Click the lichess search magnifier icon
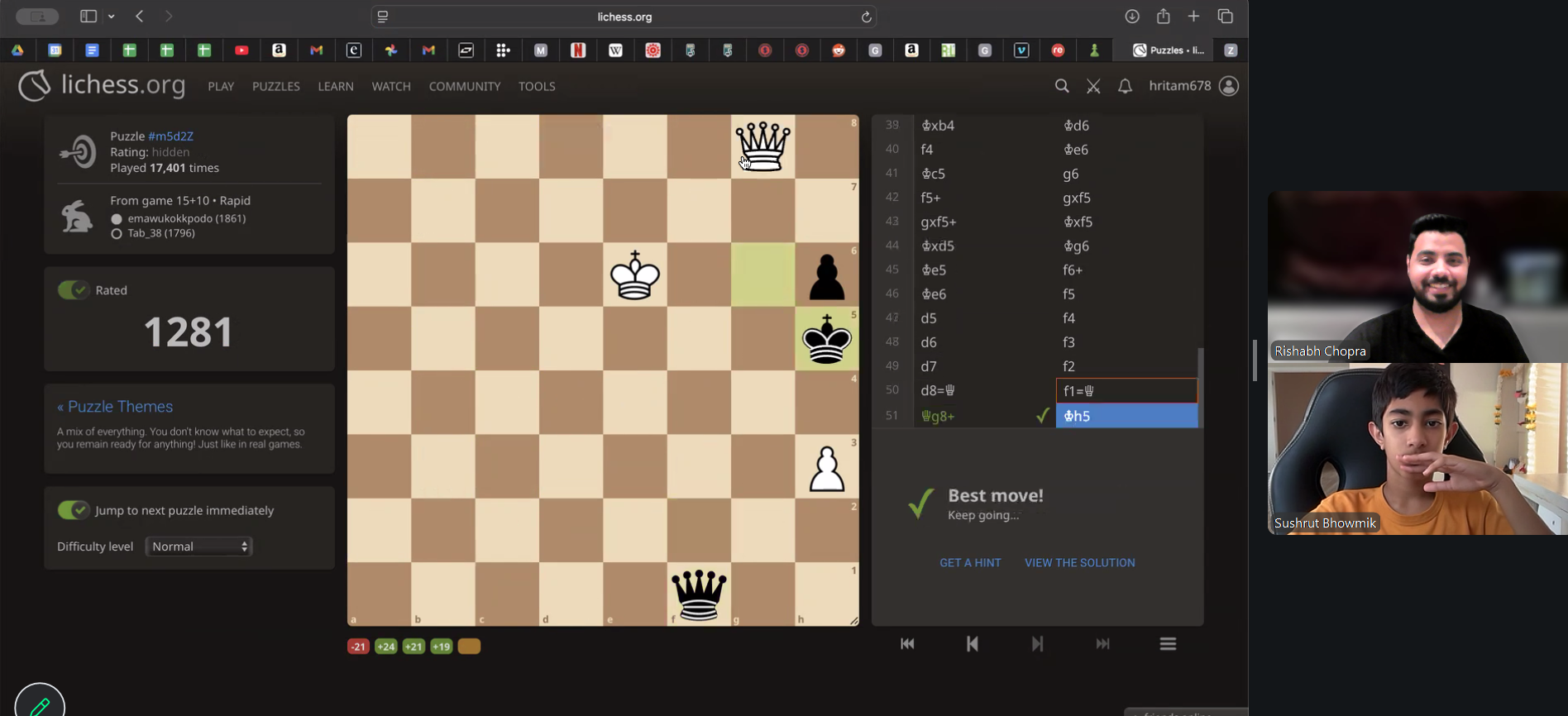Screen dimensions: 1568x716 [1062, 86]
